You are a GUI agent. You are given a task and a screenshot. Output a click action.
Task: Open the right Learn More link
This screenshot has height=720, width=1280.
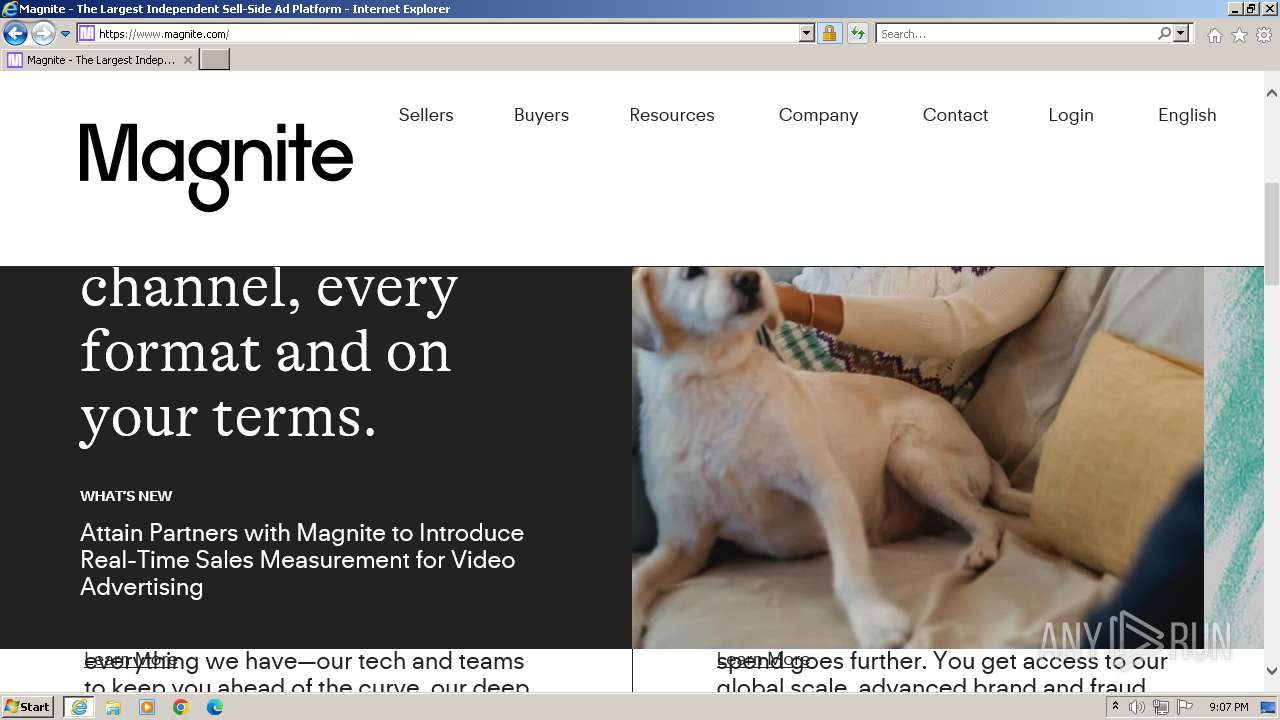click(x=763, y=660)
